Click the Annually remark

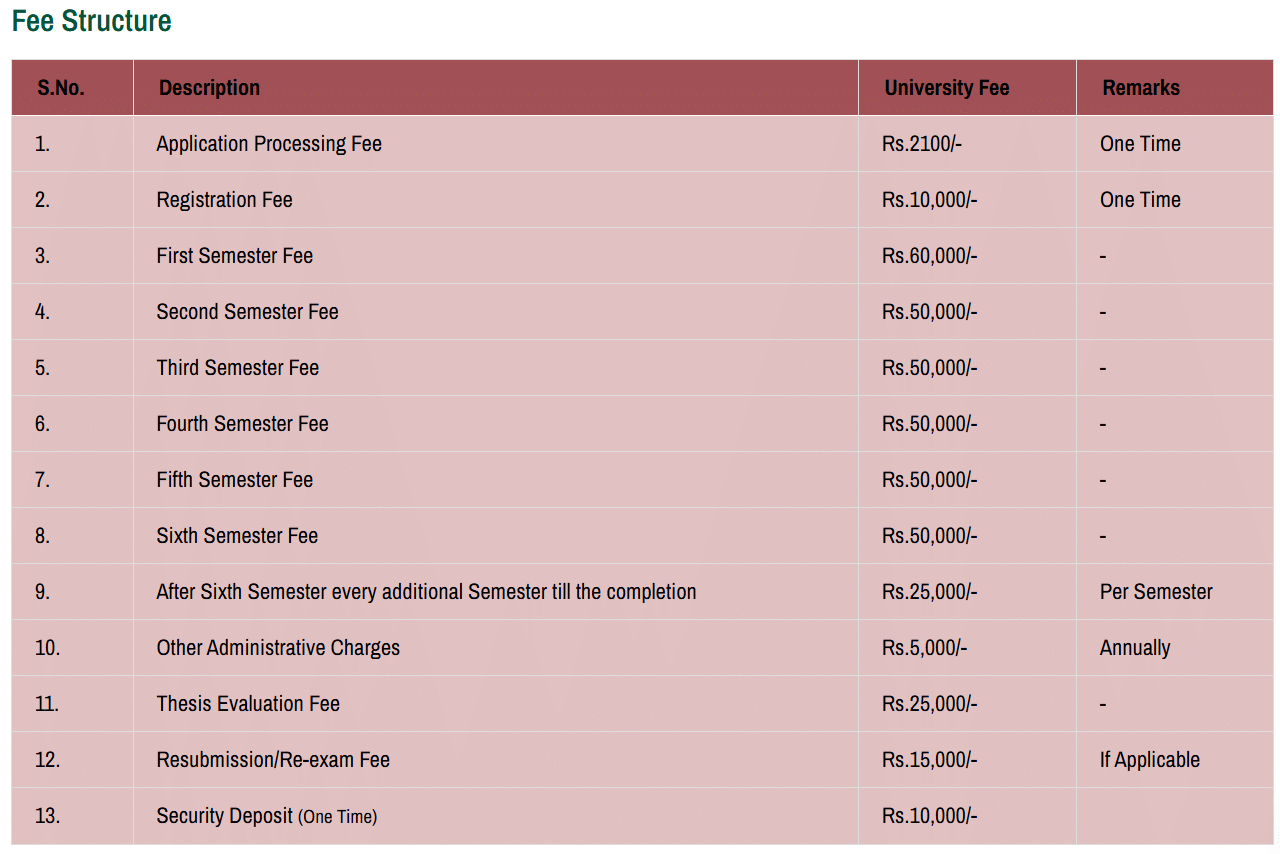pos(1135,648)
